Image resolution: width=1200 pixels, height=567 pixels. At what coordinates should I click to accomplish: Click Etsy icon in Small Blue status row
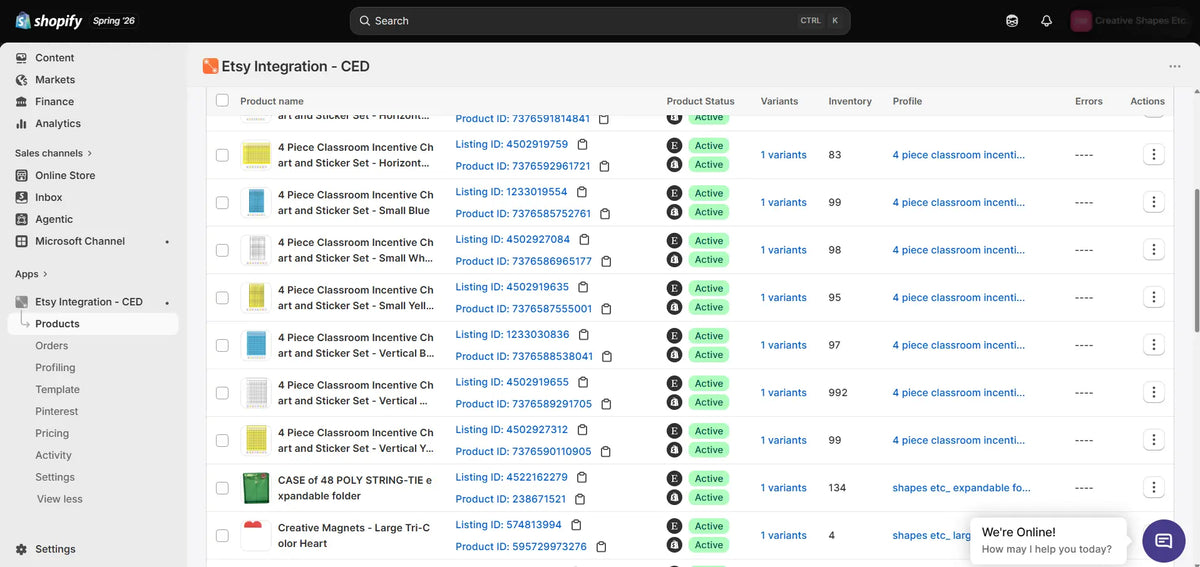(674, 193)
